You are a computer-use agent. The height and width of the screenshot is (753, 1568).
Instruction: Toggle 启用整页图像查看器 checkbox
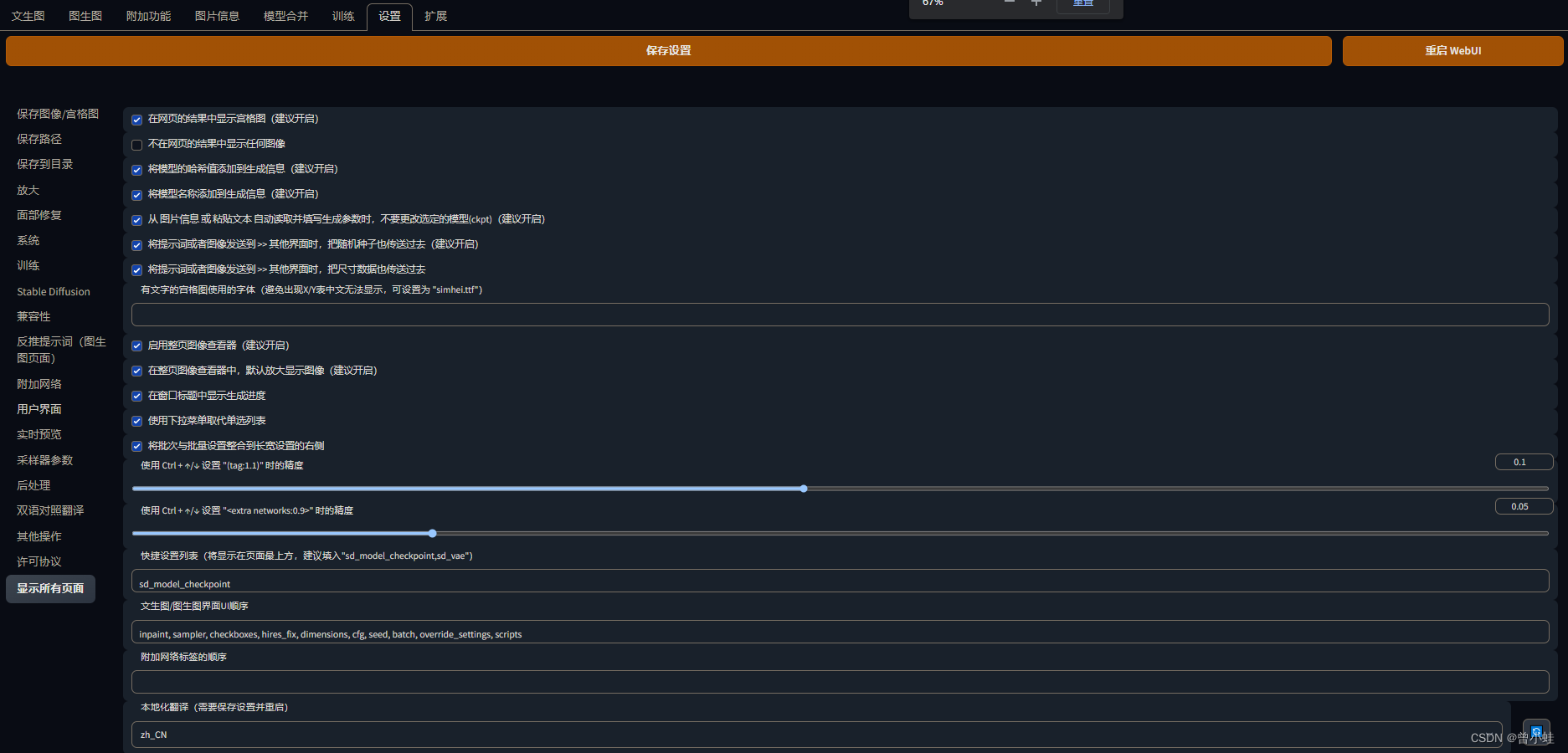[x=137, y=346]
